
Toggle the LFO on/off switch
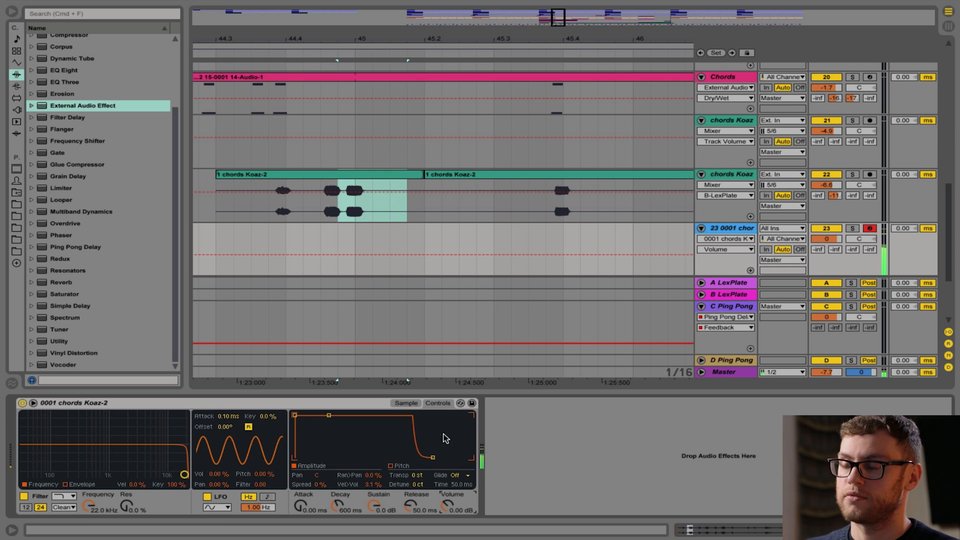tap(207, 497)
